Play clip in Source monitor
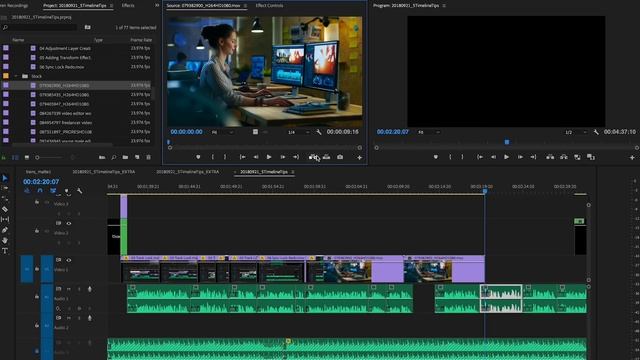Screen dimensions: 640x360 point(269,157)
